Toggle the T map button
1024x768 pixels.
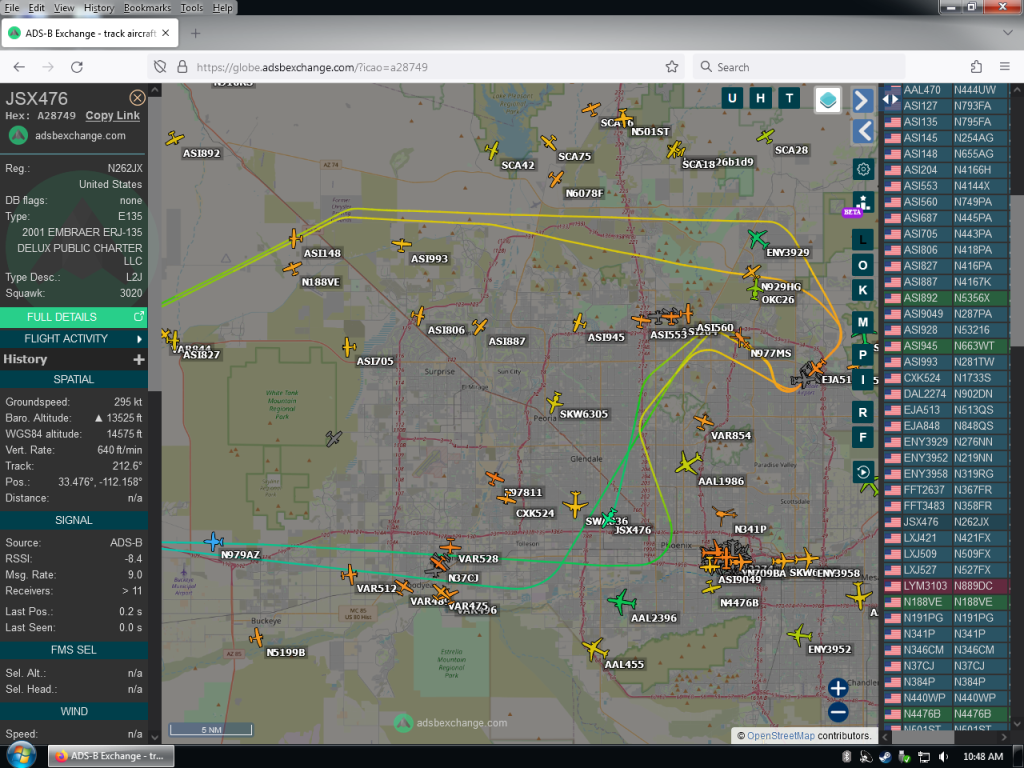[x=790, y=99]
